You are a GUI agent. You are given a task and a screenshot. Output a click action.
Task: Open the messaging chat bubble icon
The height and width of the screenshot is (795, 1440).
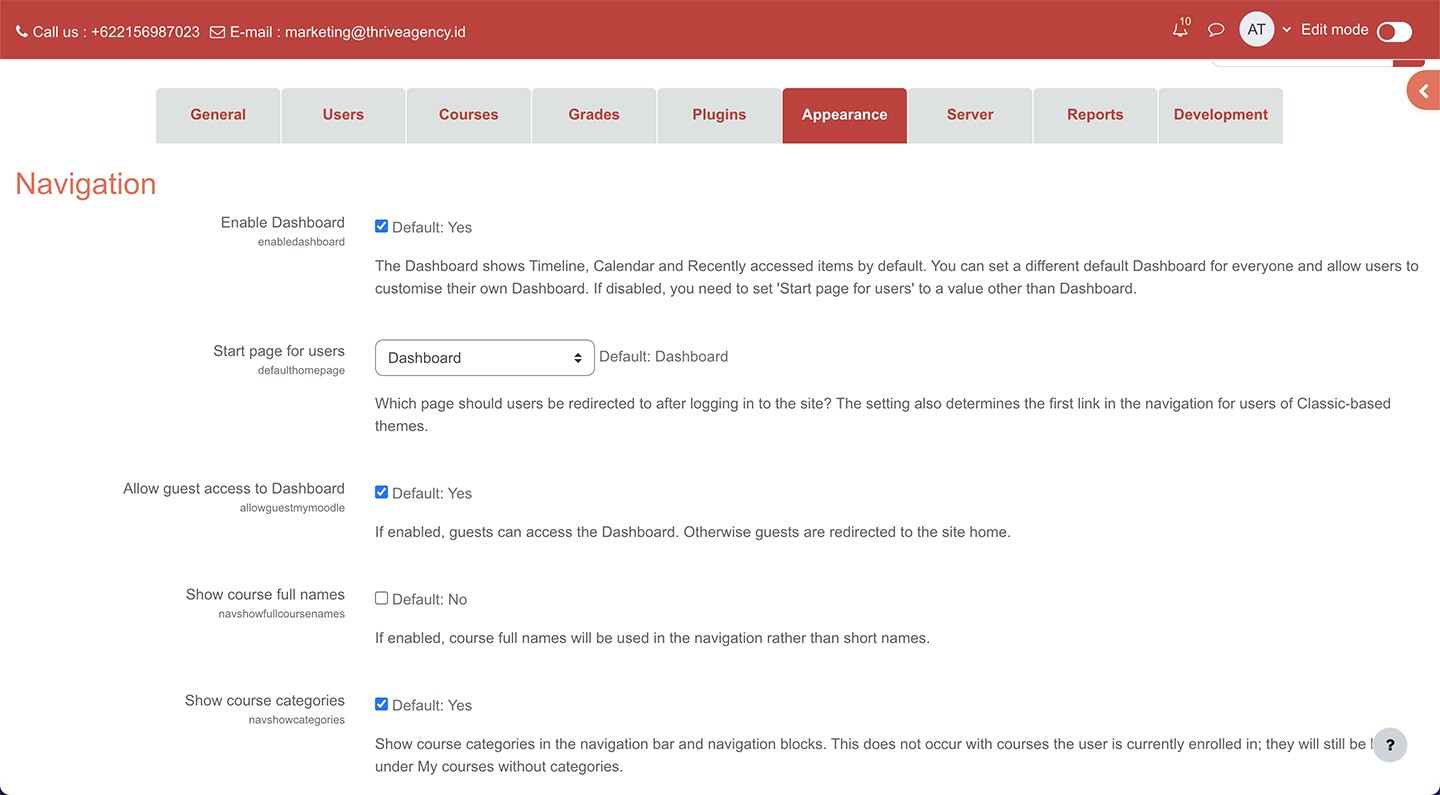pyautogui.click(x=1216, y=30)
